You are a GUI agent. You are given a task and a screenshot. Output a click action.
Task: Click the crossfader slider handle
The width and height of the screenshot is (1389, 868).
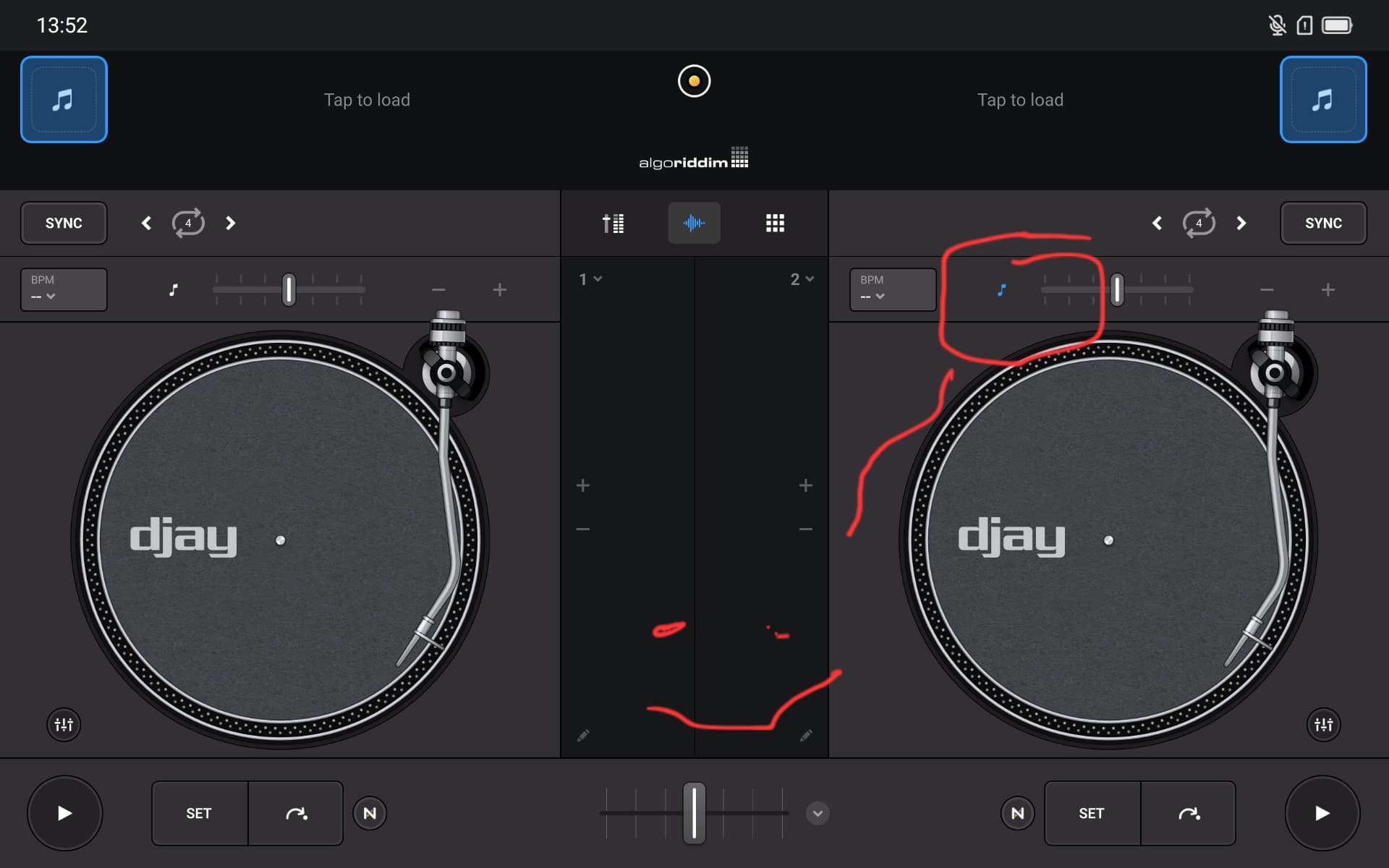pyautogui.click(x=694, y=813)
